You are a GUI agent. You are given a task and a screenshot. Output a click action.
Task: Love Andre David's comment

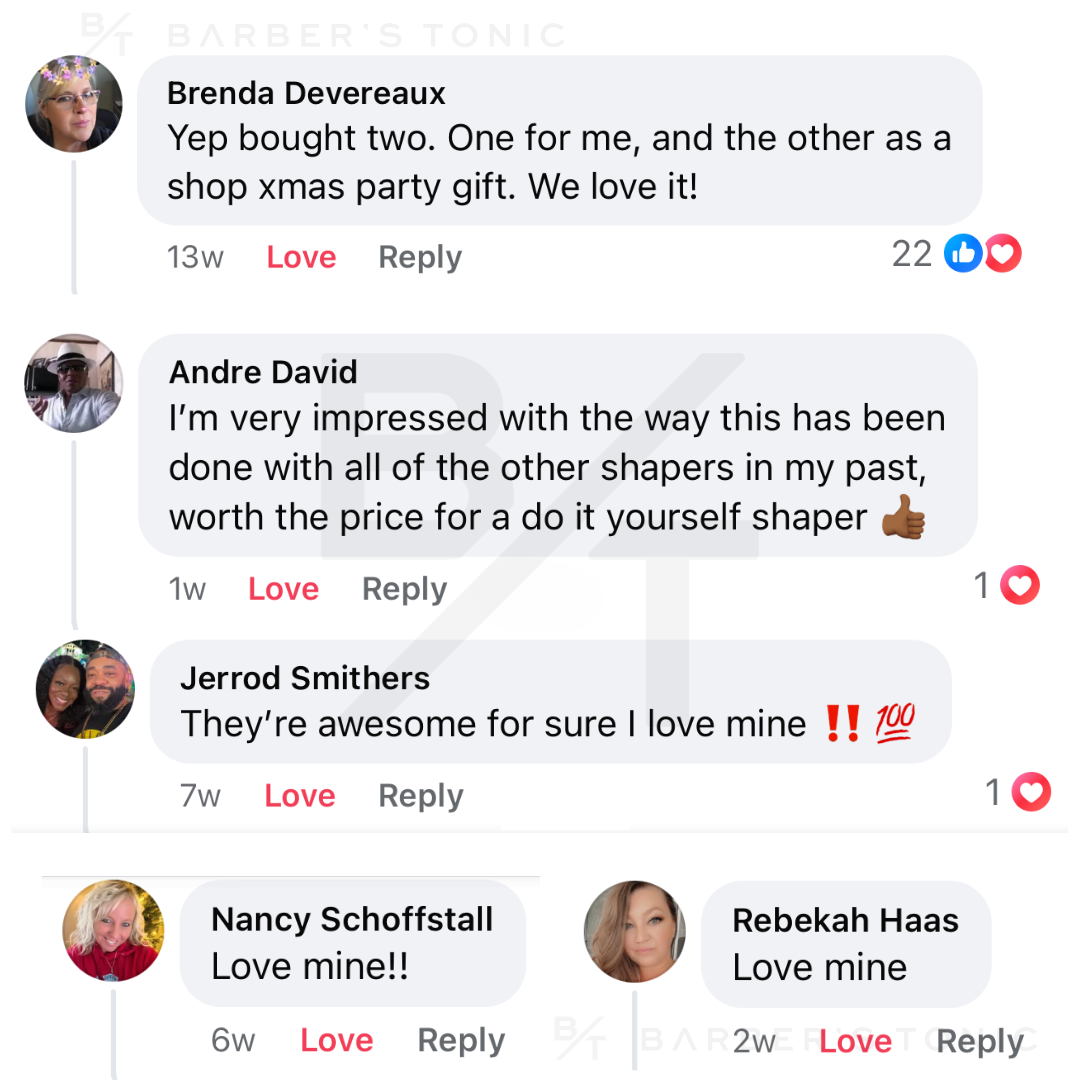click(283, 589)
